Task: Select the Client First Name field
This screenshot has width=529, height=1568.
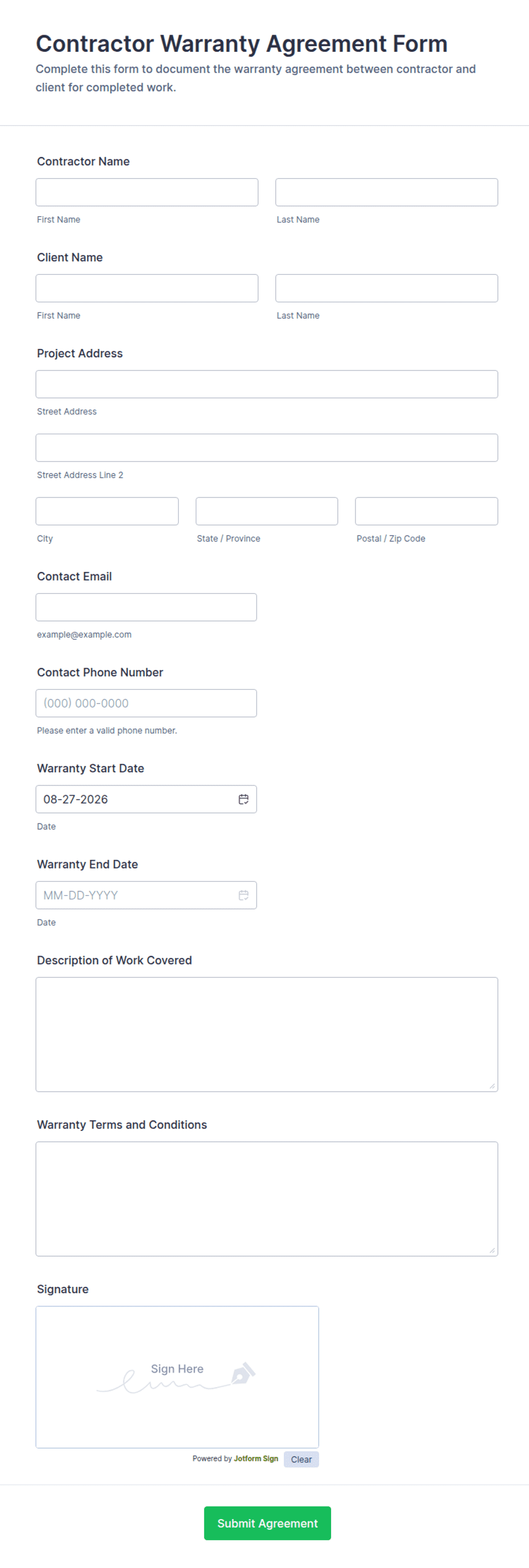Action: [x=147, y=289]
